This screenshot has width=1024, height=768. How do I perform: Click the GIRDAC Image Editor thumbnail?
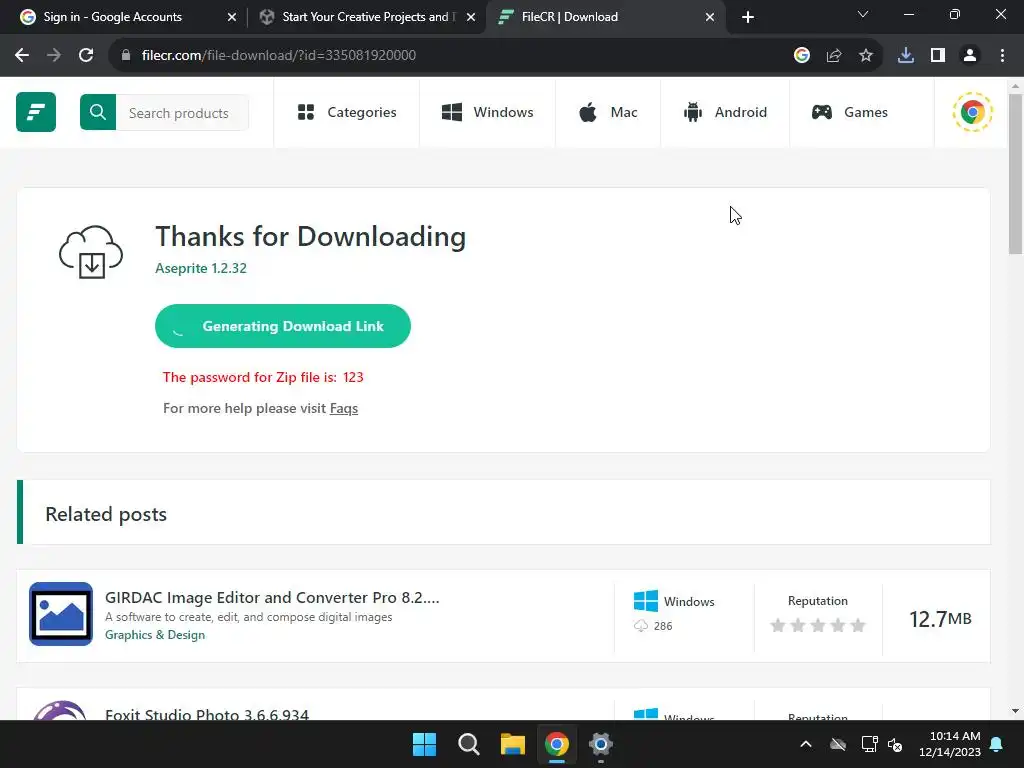[61, 614]
